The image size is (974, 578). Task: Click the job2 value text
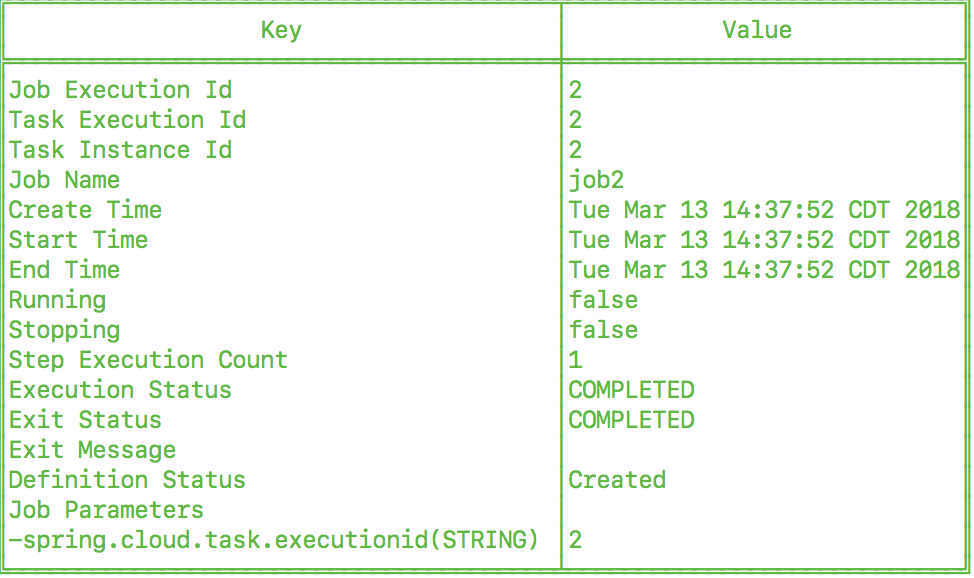[596, 180]
